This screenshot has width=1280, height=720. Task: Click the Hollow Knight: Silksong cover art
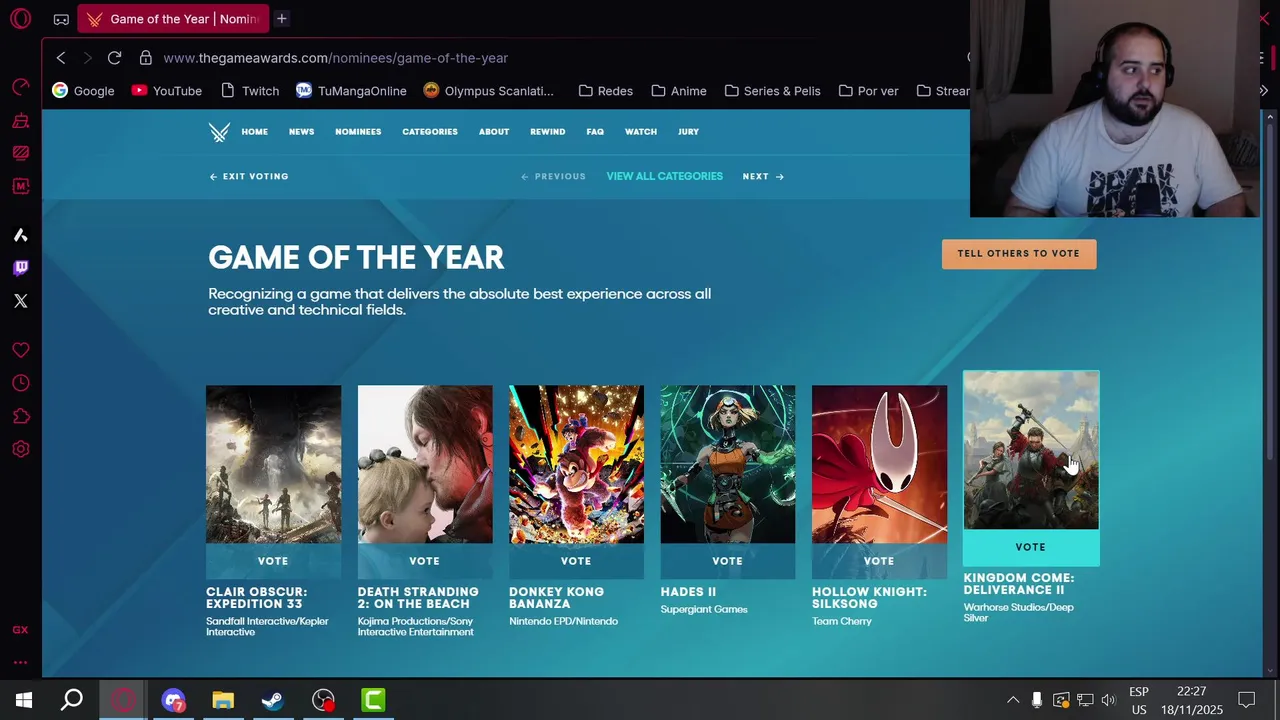[x=879, y=465]
